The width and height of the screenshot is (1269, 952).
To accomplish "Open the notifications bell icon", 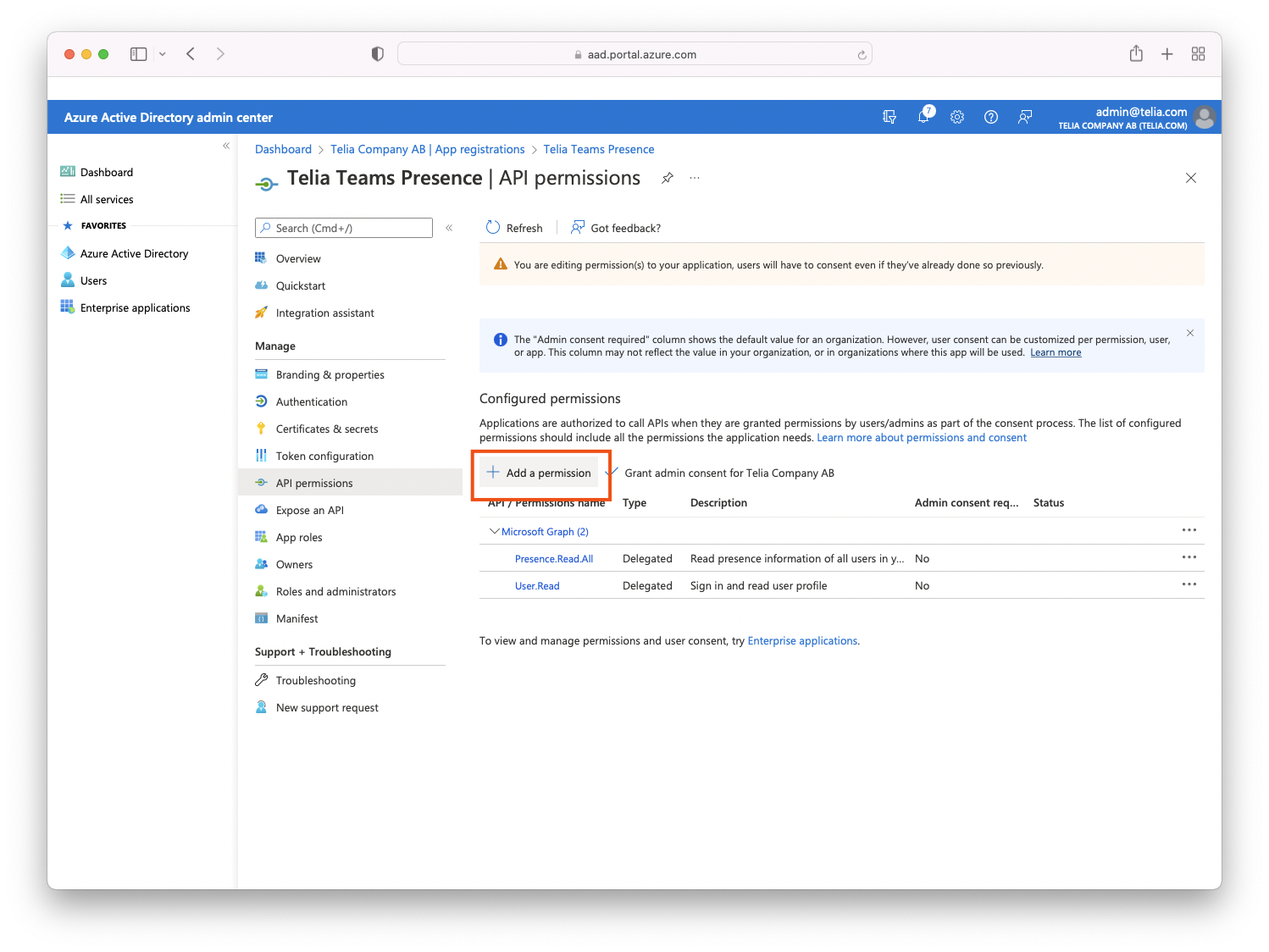I will click(x=923, y=117).
